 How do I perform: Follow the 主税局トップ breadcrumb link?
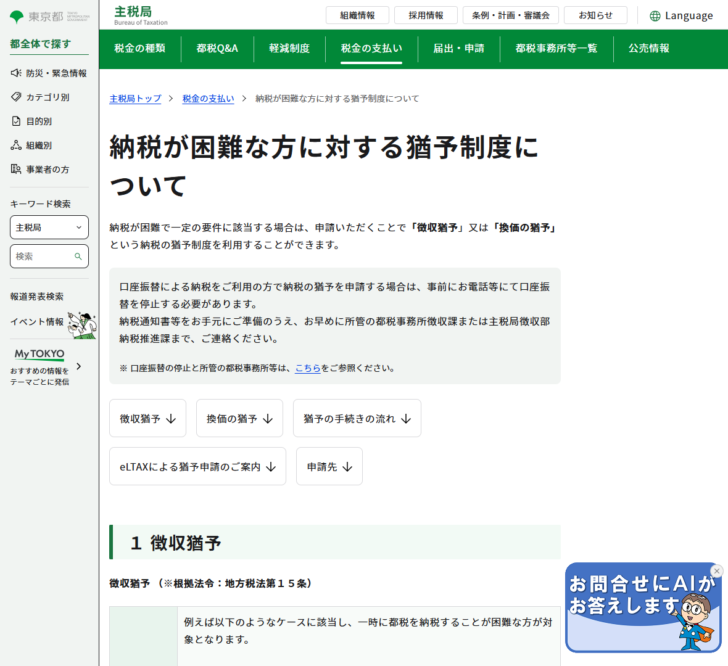[135, 98]
